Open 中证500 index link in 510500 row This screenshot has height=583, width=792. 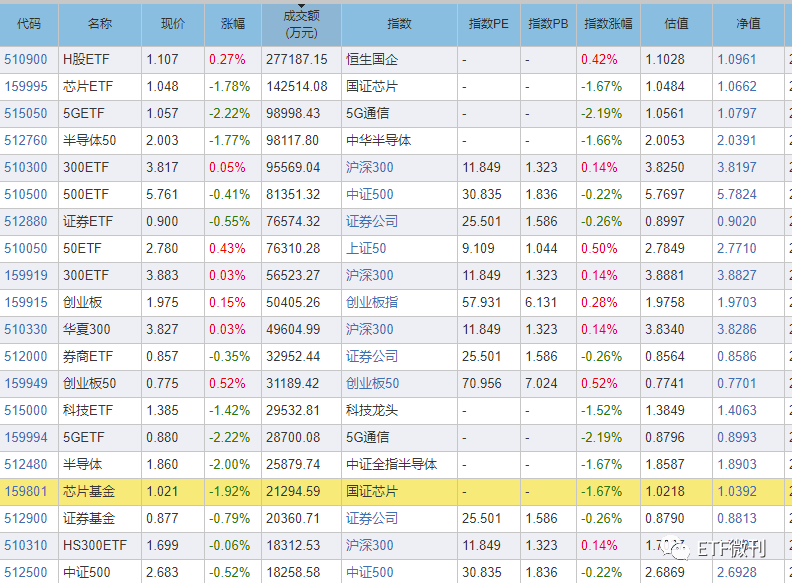click(370, 195)
